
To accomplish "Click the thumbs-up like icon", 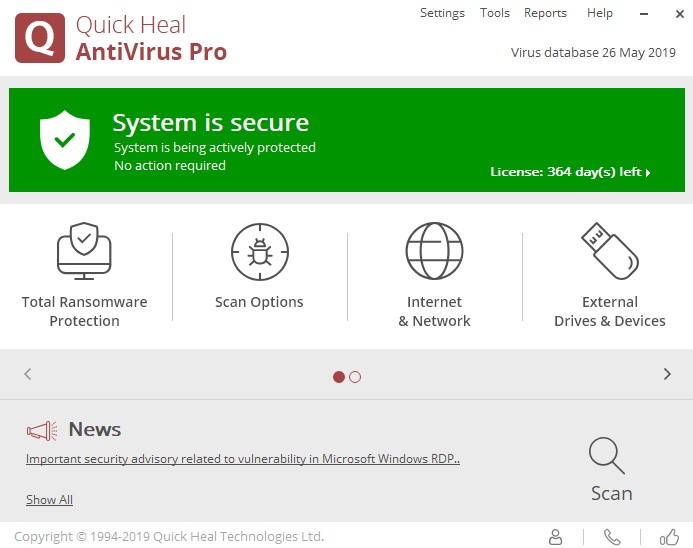I will click(x=669, y=537).
